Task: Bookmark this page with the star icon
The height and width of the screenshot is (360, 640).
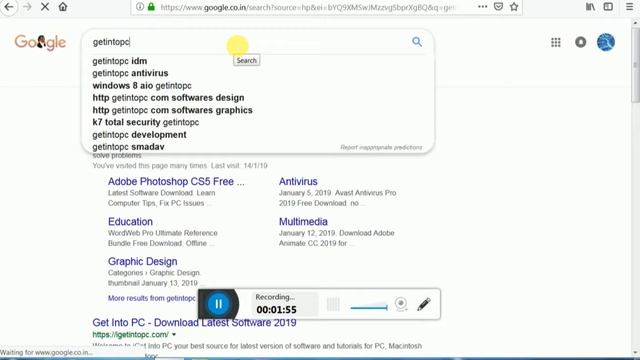Action: [x=514, y=7]
